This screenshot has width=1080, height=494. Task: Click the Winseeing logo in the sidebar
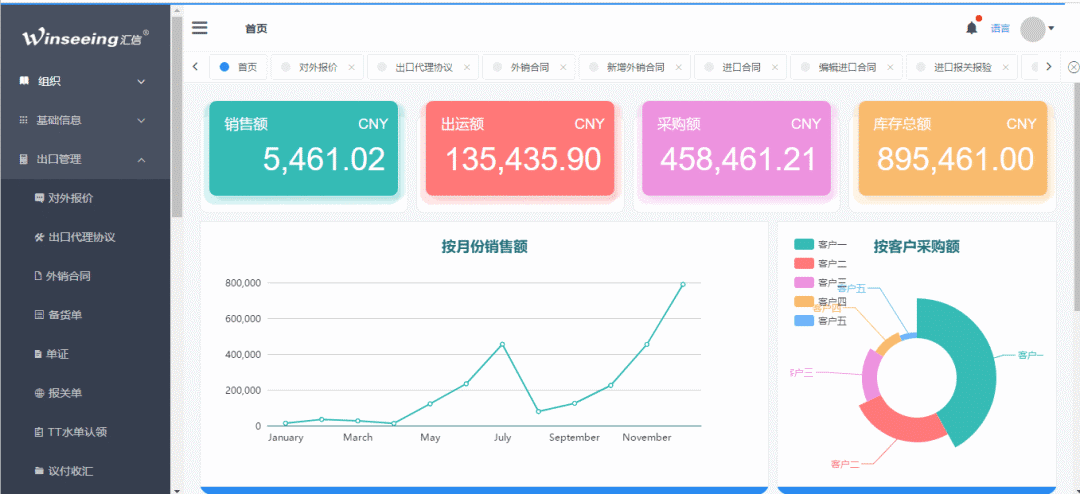(85, 37)
